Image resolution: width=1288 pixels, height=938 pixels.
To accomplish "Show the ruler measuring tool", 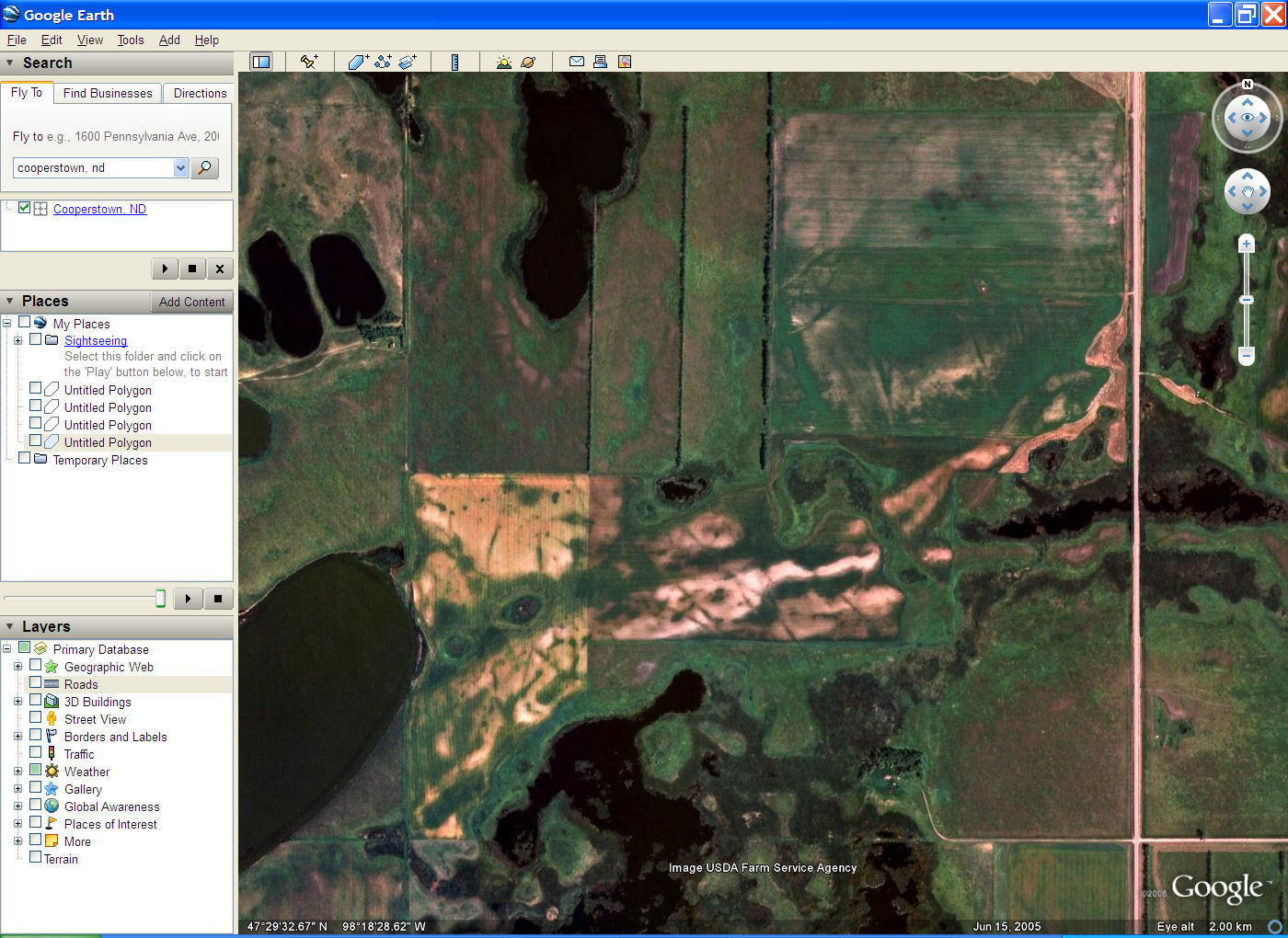I will point(455,62).
